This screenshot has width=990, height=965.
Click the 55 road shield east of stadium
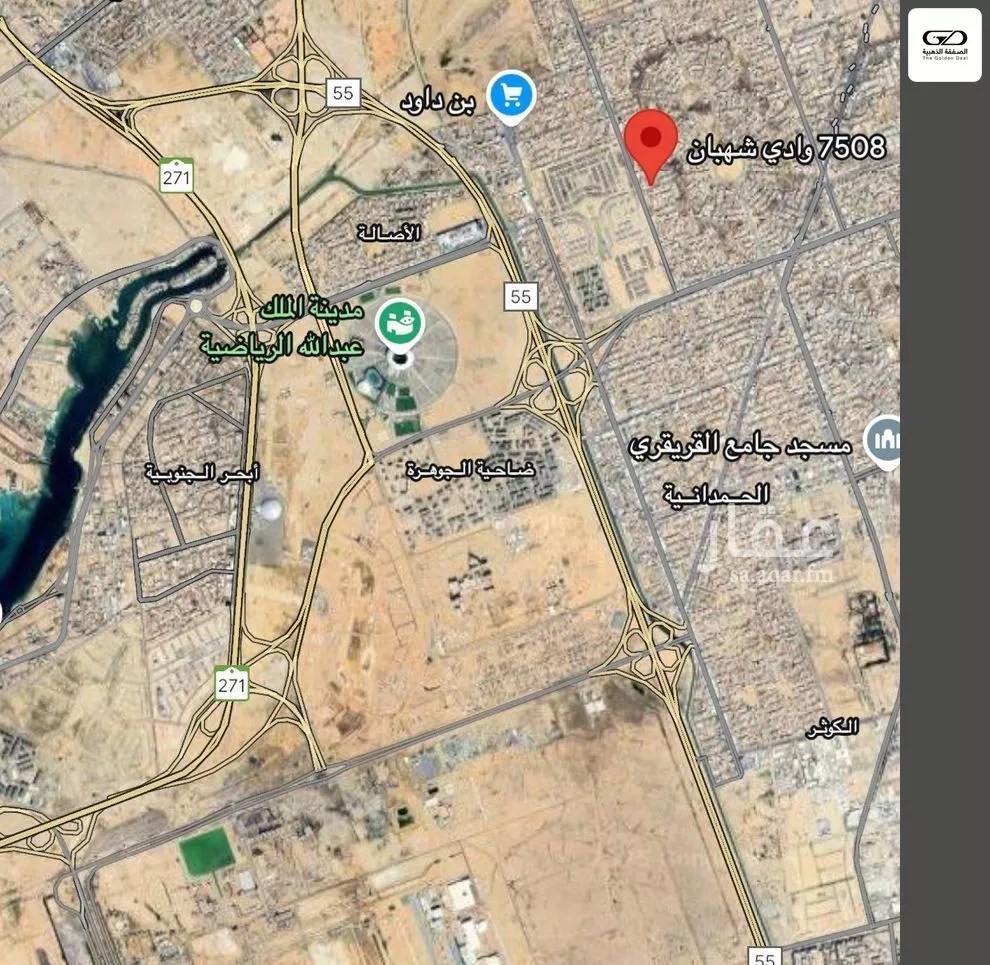pos(521,296)
